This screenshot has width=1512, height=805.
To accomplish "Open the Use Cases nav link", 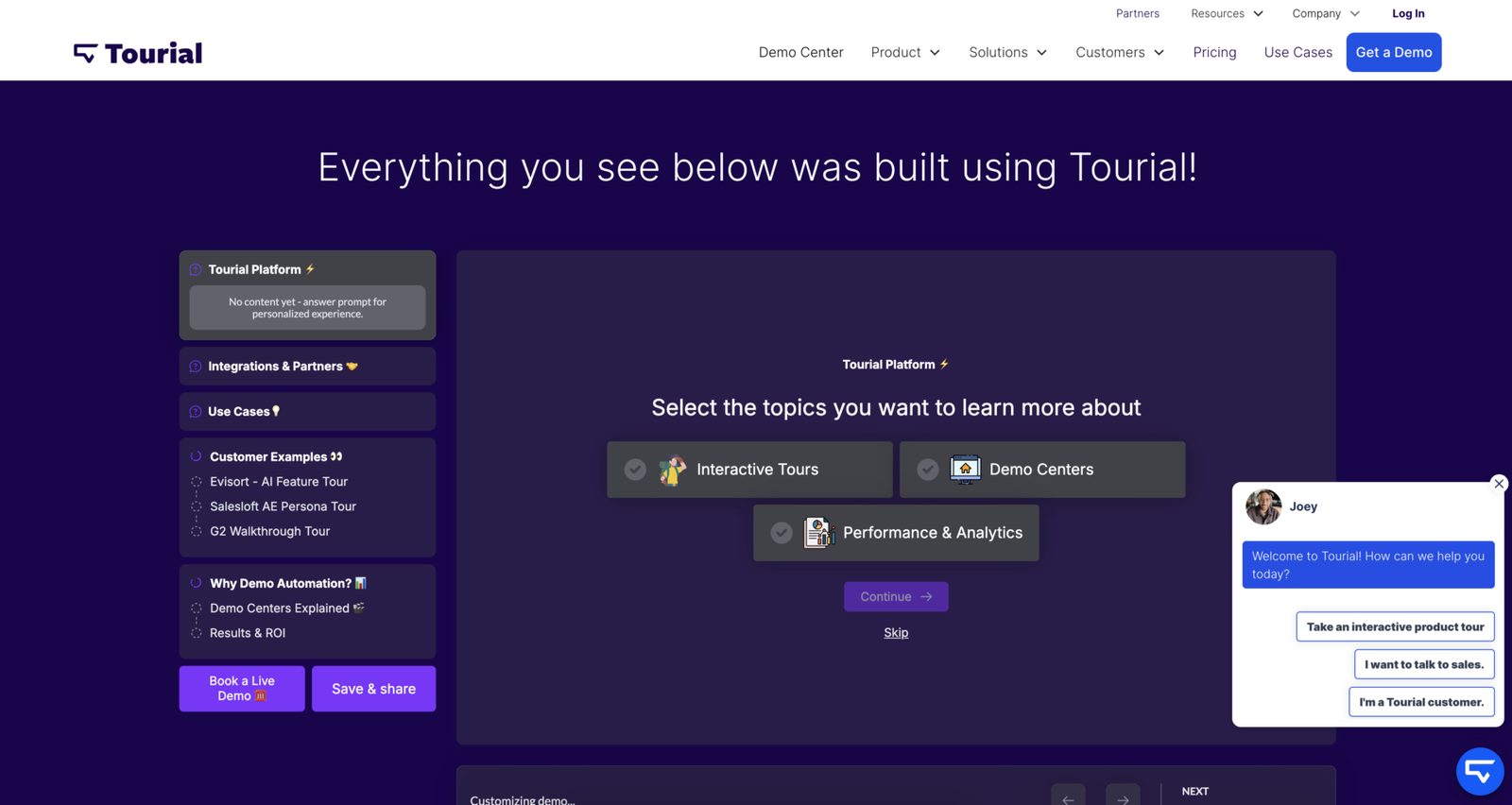I will coord(1297,52).
